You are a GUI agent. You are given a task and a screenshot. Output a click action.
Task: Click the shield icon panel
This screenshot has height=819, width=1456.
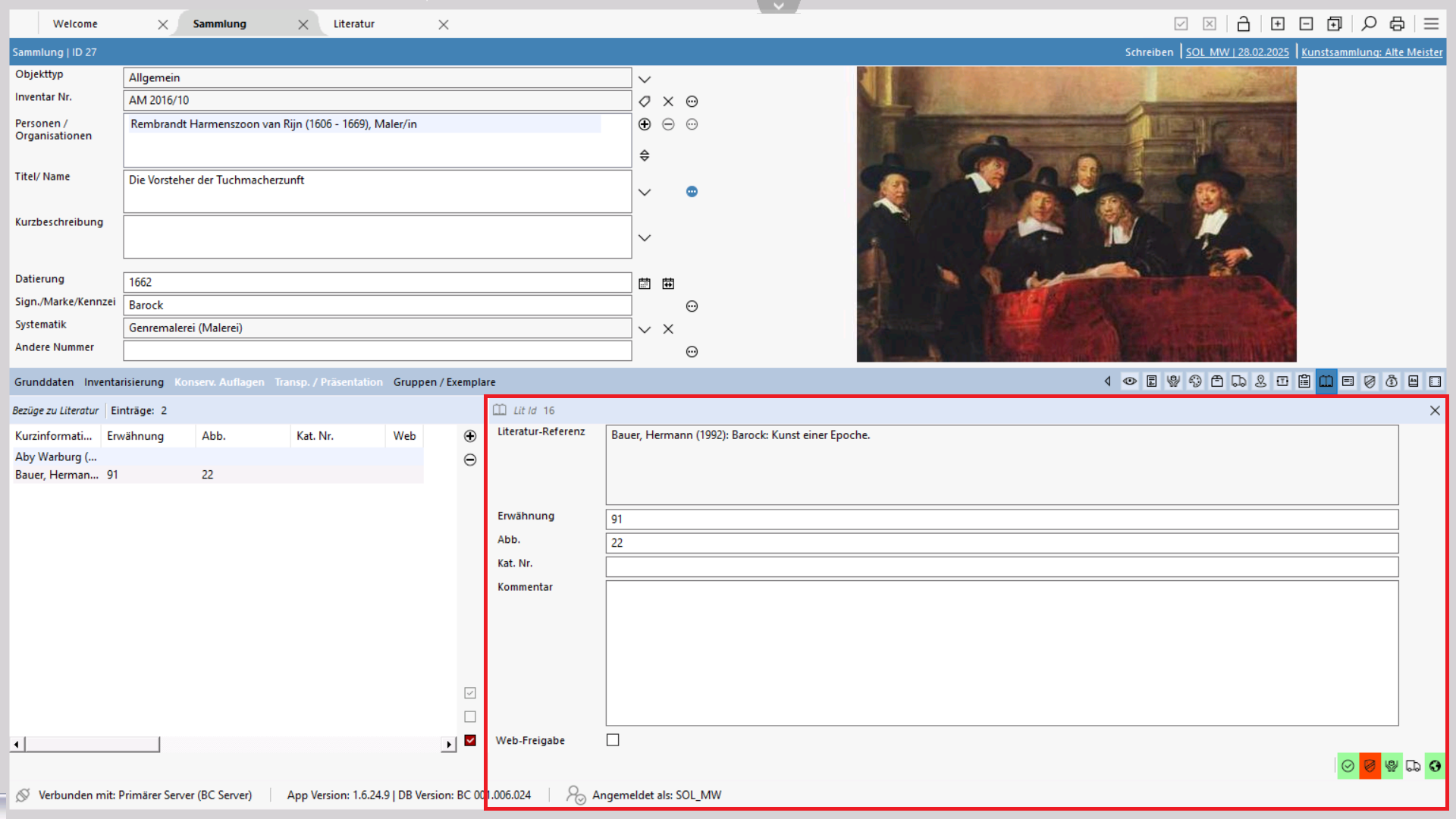1370,381
